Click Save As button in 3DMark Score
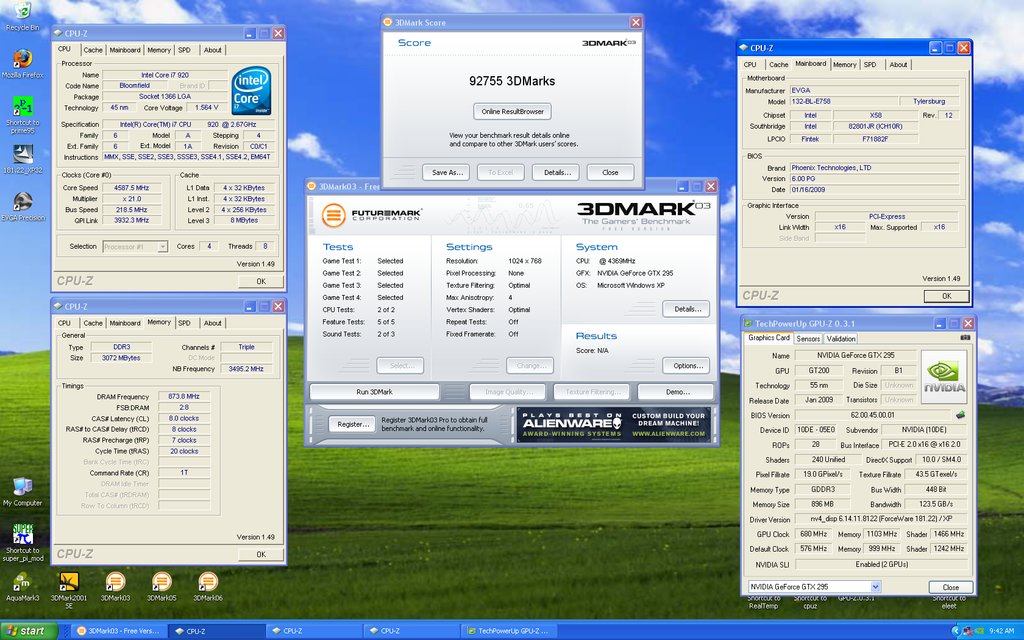 [x=447, y=172]
